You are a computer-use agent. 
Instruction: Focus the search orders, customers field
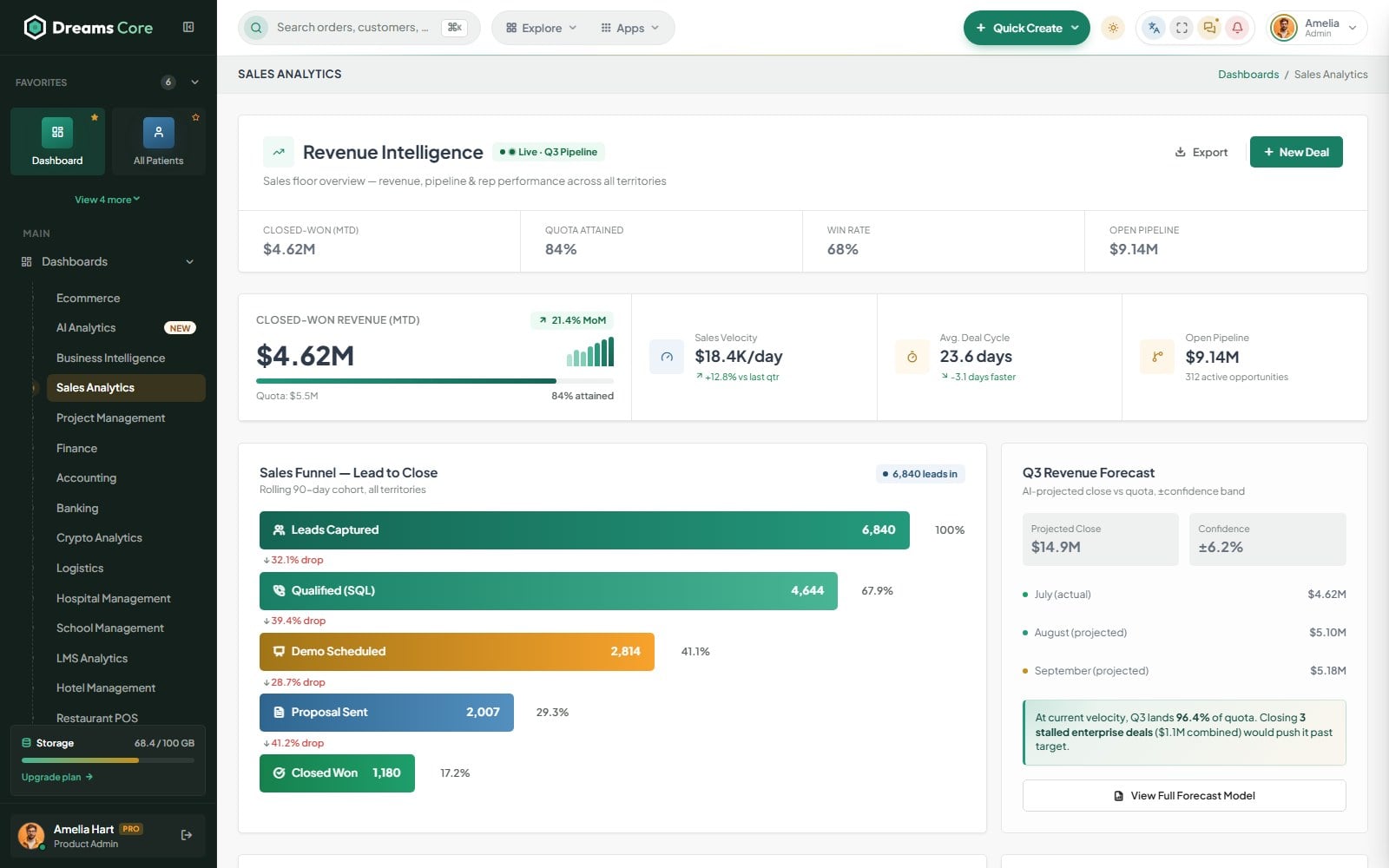359,28
